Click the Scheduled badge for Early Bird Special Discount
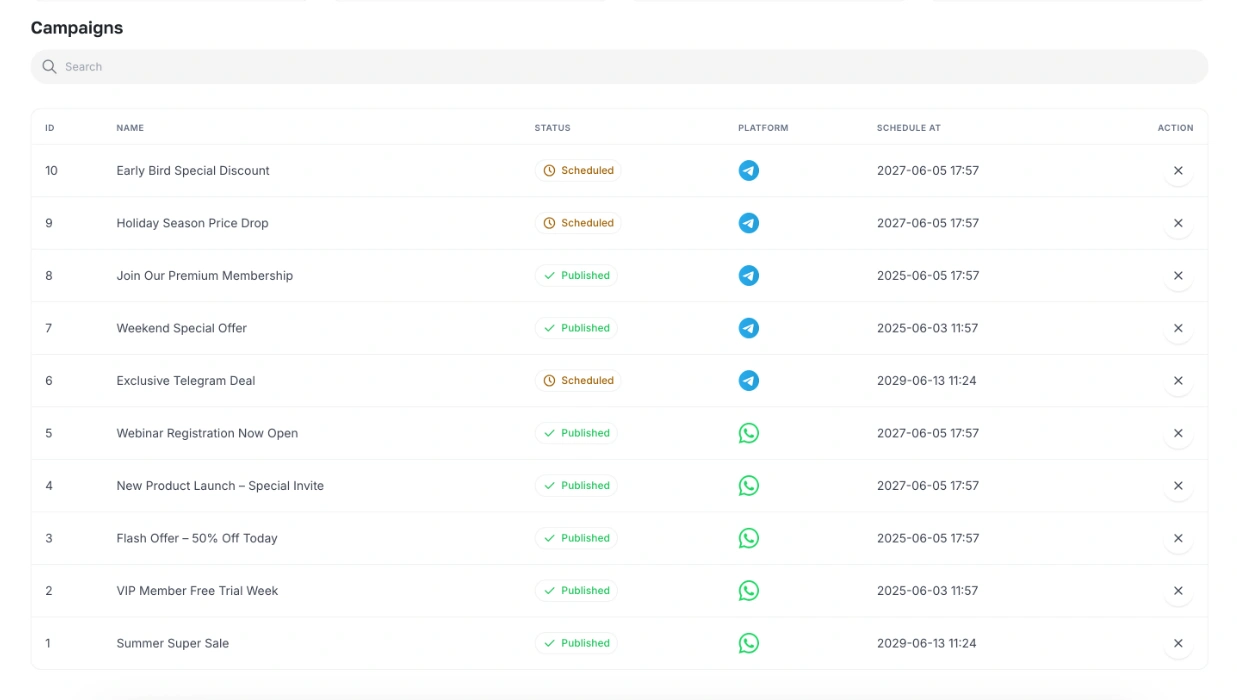Screen dimensions: 1237x700 pyautogui.click(x=578, y=171)
